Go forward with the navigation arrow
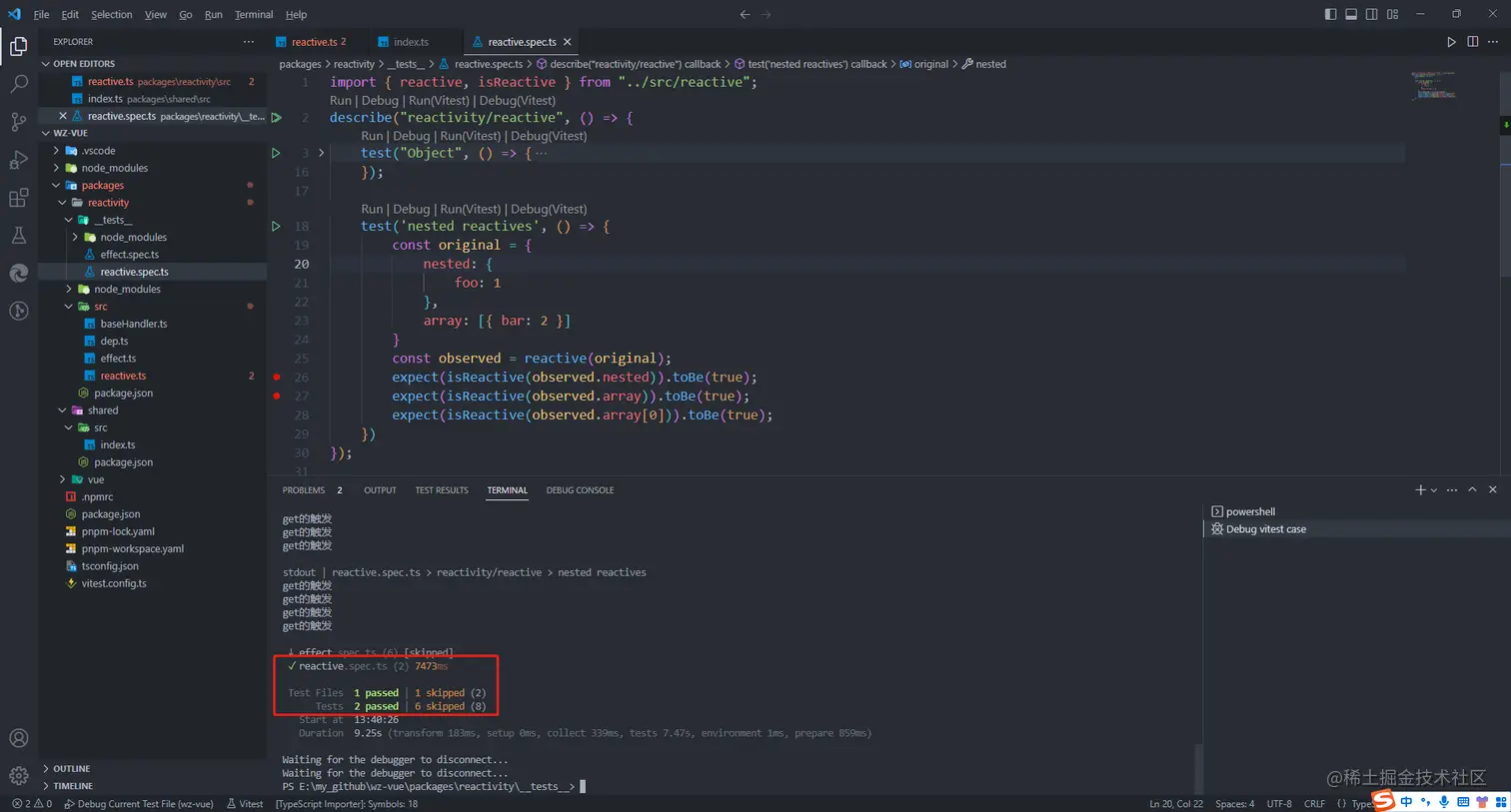1511x812 pixels. 766,14
